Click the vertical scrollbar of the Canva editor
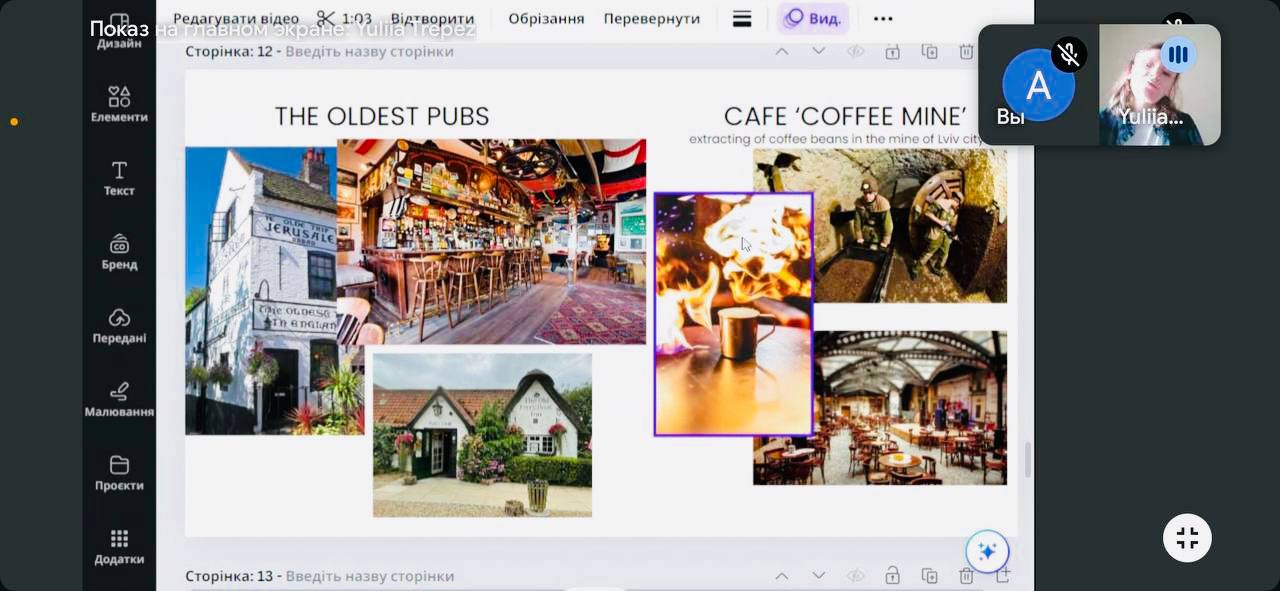Image resolution: width=1280 pixels, height=591 pixels. coord(1027,459)
